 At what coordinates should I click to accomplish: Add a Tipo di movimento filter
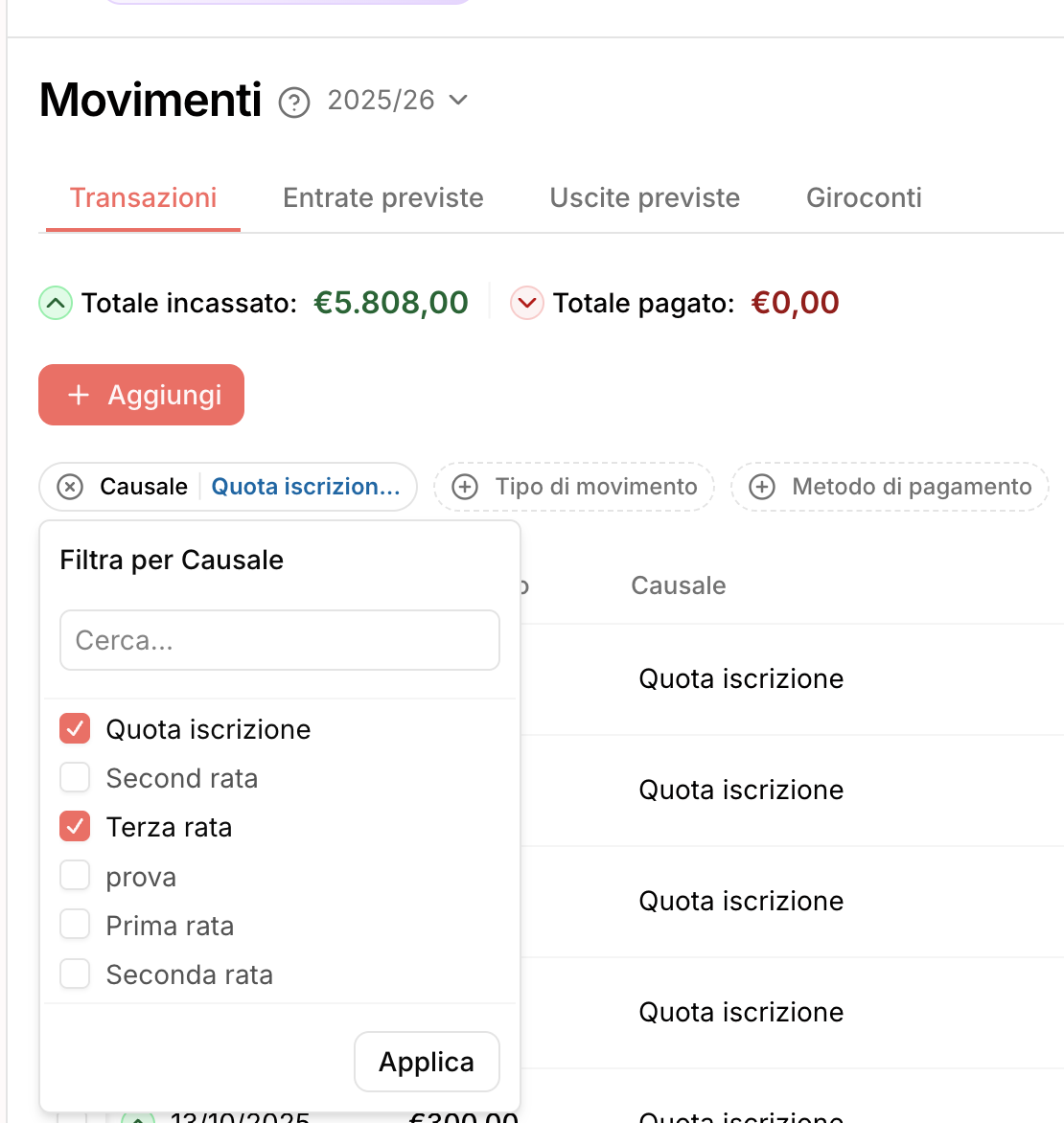(574, 487)
